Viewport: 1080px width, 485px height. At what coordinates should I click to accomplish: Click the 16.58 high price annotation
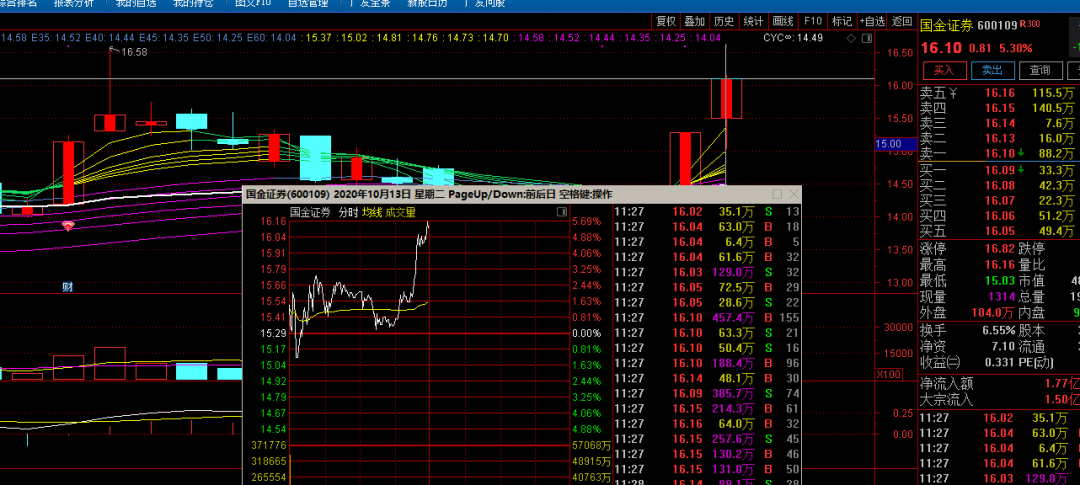(134, 52)
